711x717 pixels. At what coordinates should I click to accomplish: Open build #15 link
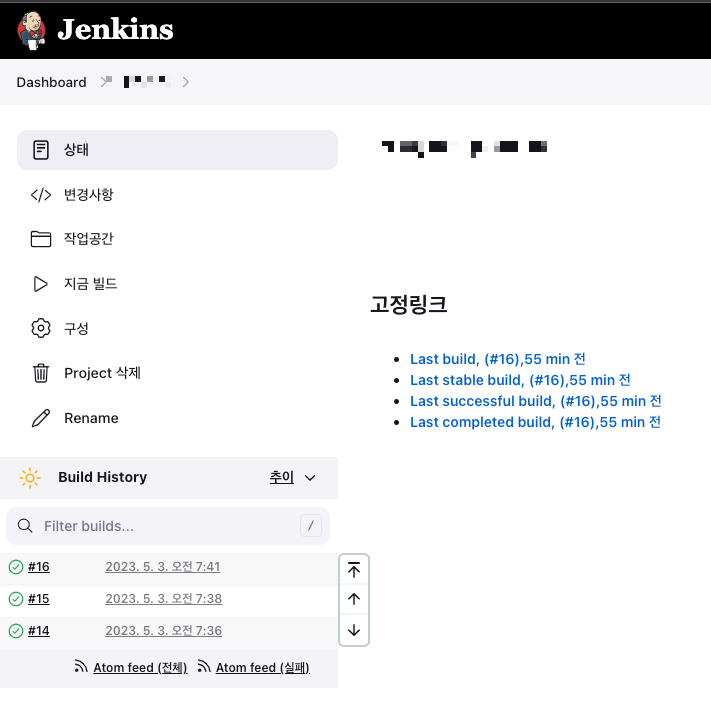[x=39, y=599]
